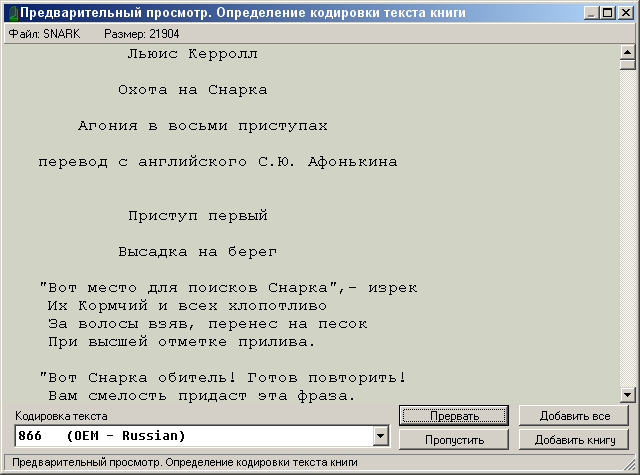Click the line Охота на Снарка
Image resolution: width=640 pixels, height=475 pixels.
[193, 90]
